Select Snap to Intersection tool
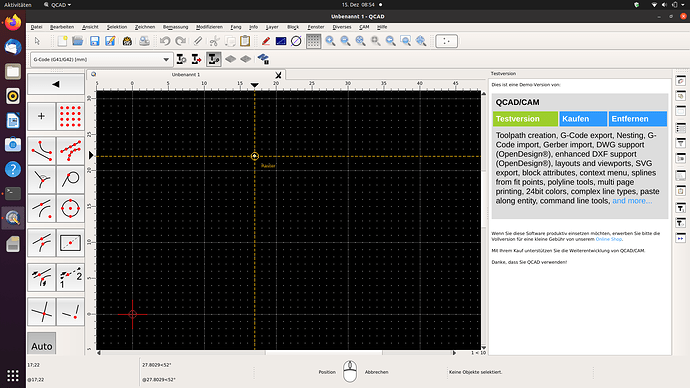Viewport: 690px width, 388px height. coord(41,312)
